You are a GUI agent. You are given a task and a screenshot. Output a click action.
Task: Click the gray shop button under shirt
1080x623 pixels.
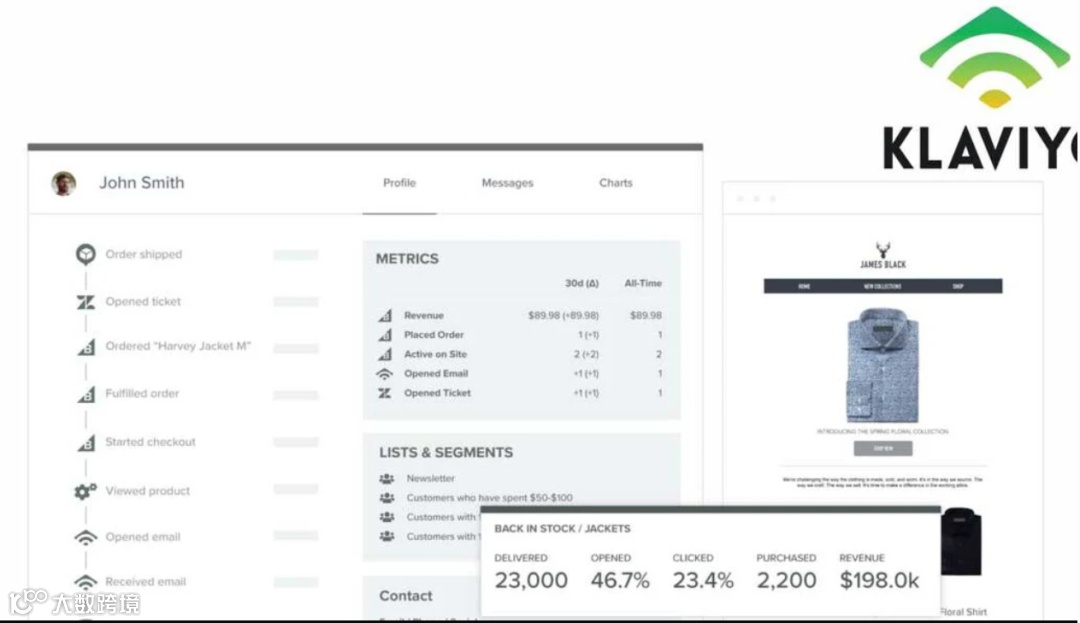(883, 448)
